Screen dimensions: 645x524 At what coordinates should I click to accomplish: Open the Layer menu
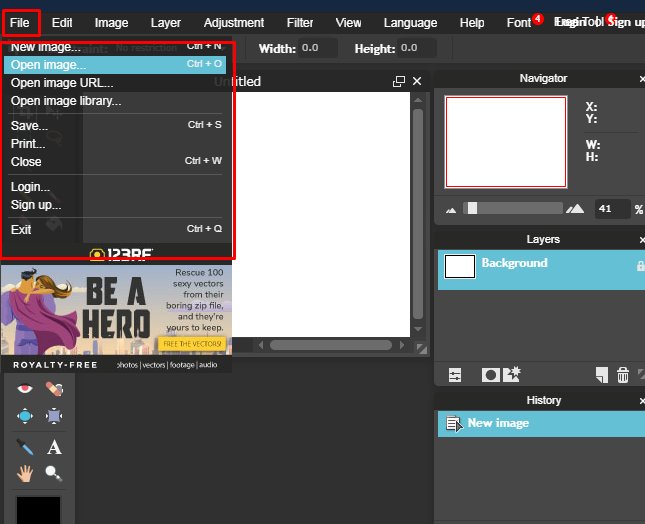(x=166, y=23)
